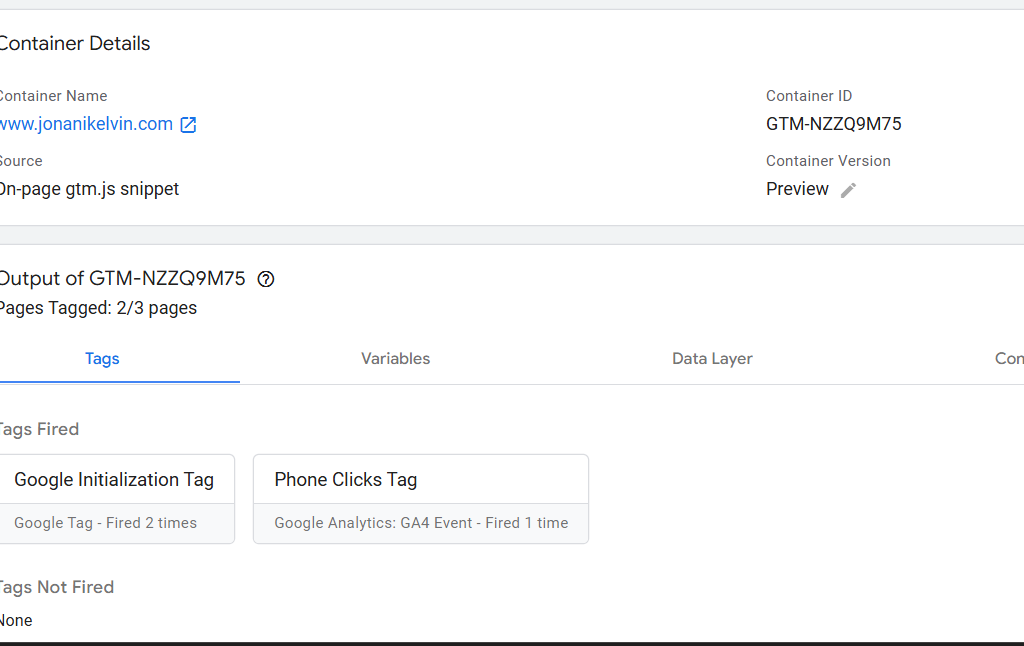
Task: Click None under Tags Not Fired
Action: (16, 620)
